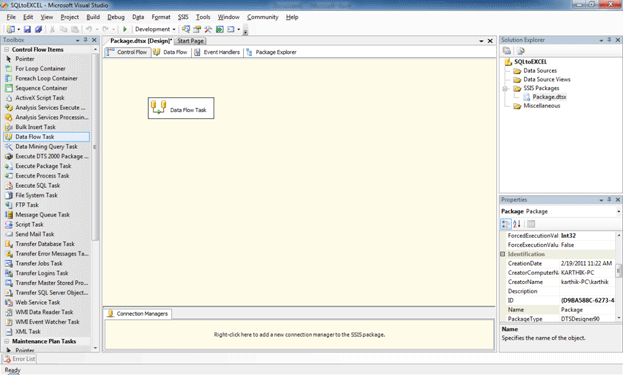Select the Data Flow Task box on canvas
Screen dimensions: 623x375
coord(181,108)
